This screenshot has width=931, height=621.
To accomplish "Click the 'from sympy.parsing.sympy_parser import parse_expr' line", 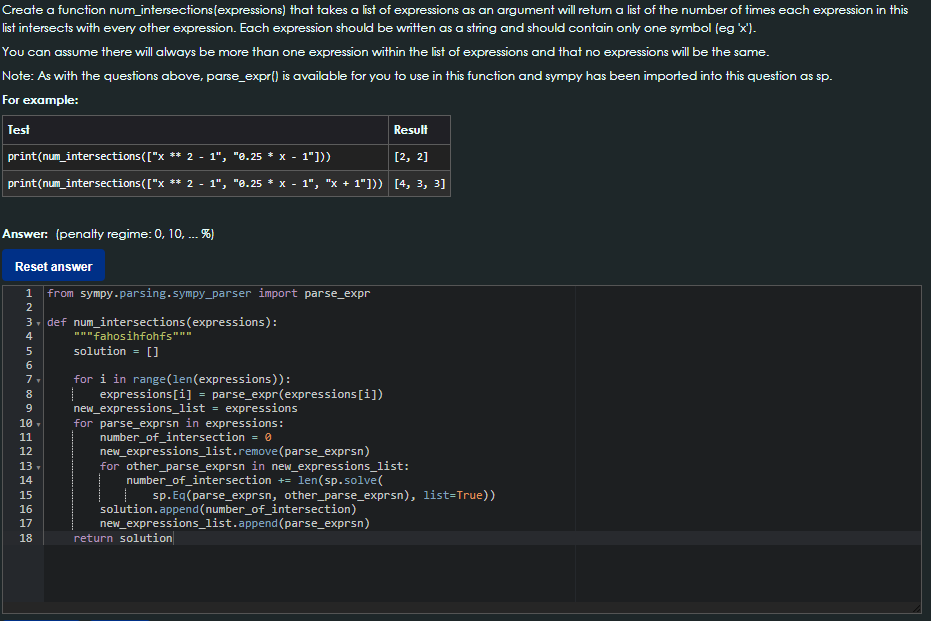I will 208,293.
